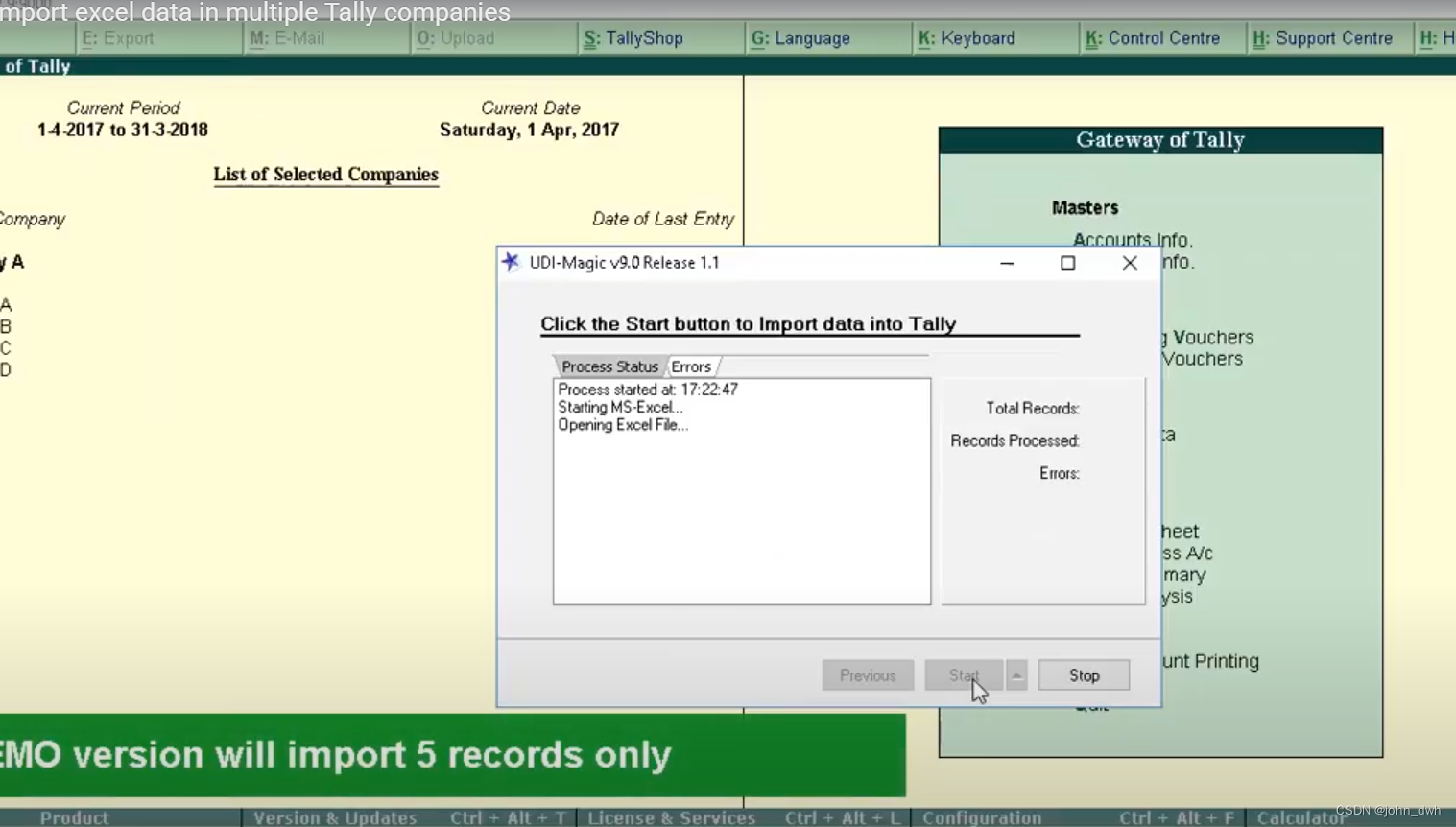Click the Records Processed label
The height and width of the screenshot is (827, 1456).
coord(1014,440)
